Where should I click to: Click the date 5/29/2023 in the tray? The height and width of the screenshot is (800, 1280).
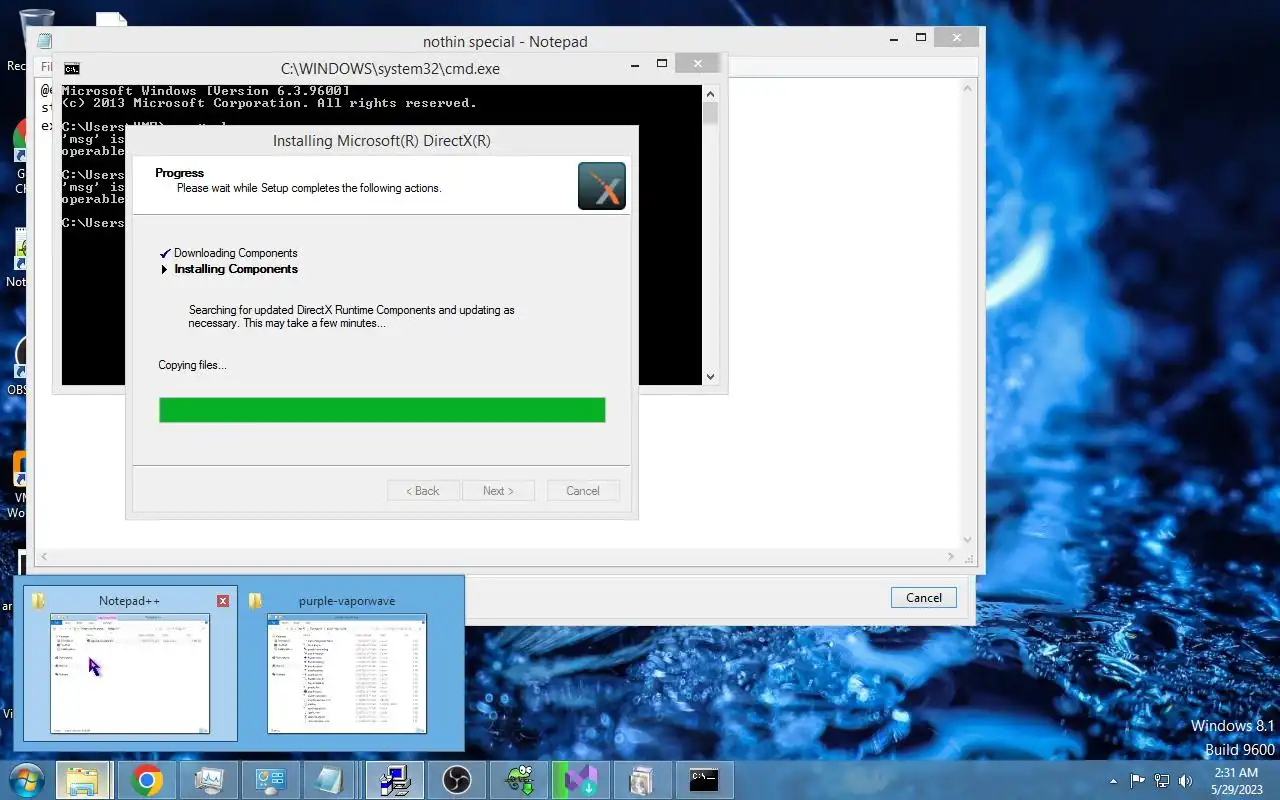click(1236, 789)
